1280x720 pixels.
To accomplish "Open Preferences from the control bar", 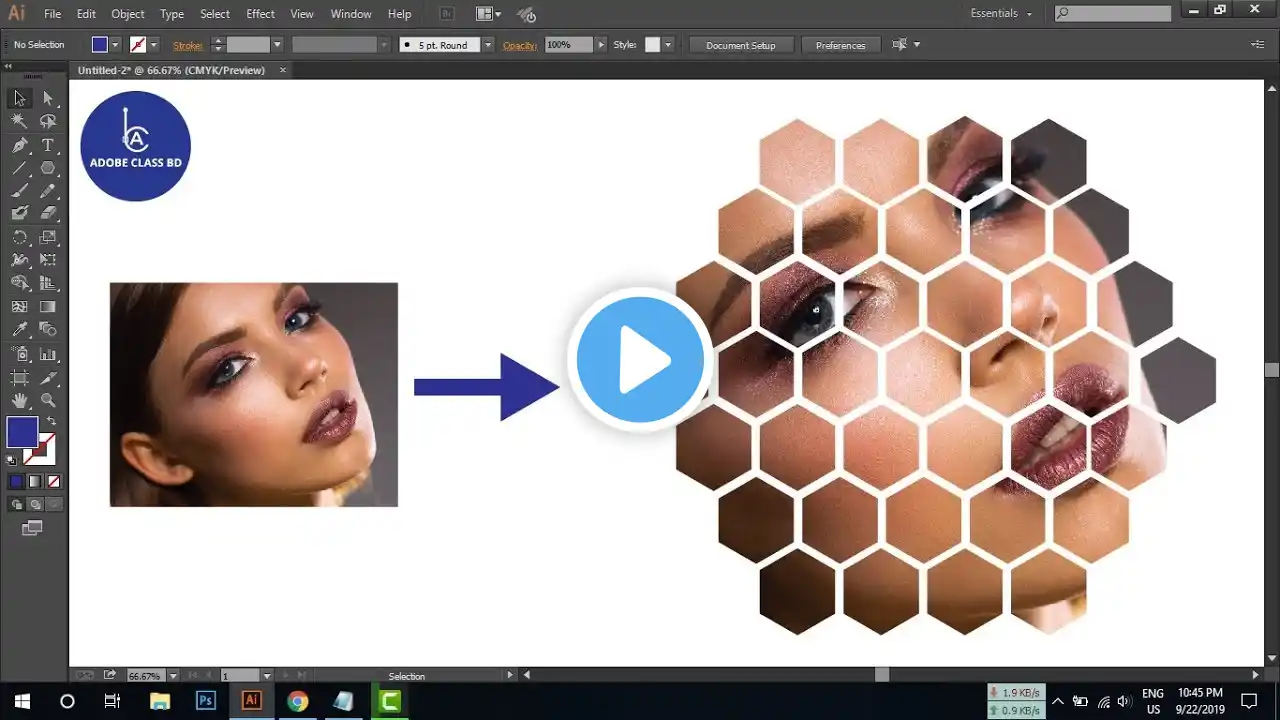I will pos(840,45).
